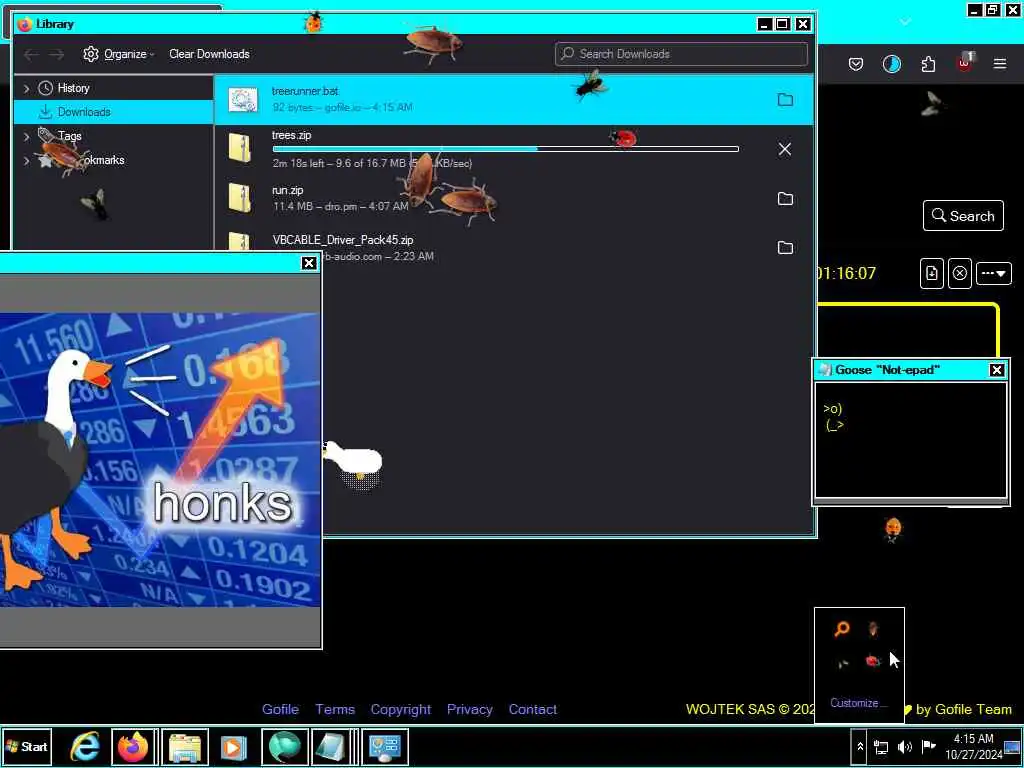Select the treerunner.bat download row
The height and width of the screenshot is (768, 1024).
(513, 100)
